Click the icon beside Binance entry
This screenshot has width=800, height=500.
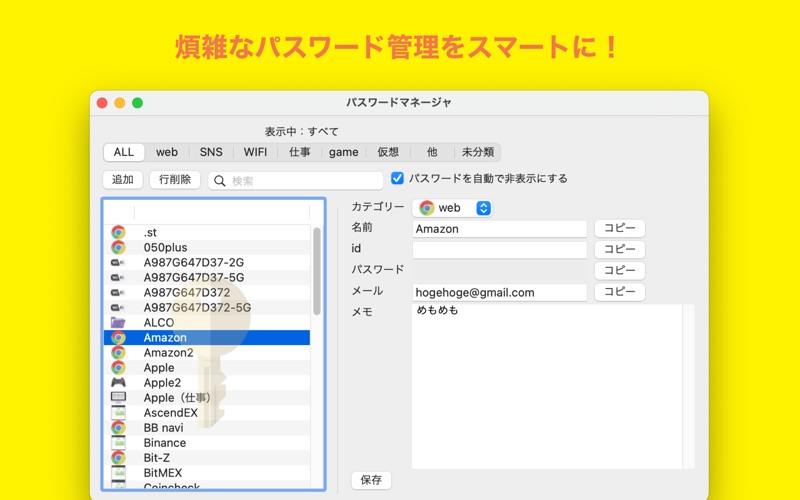(118, 442)
